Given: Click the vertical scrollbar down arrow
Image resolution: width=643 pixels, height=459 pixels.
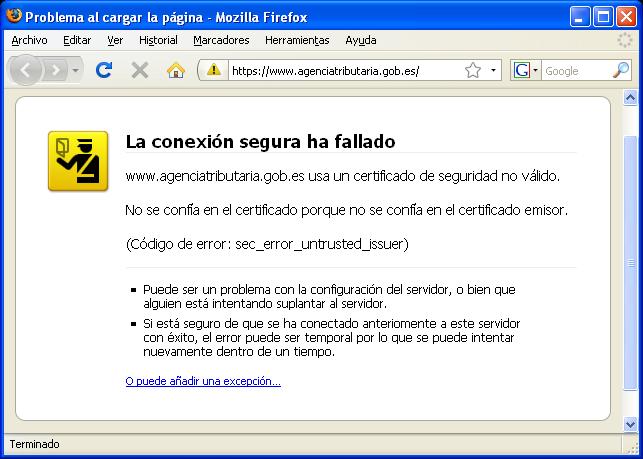Looking at the screenshot, I should (x=630, y=424).
